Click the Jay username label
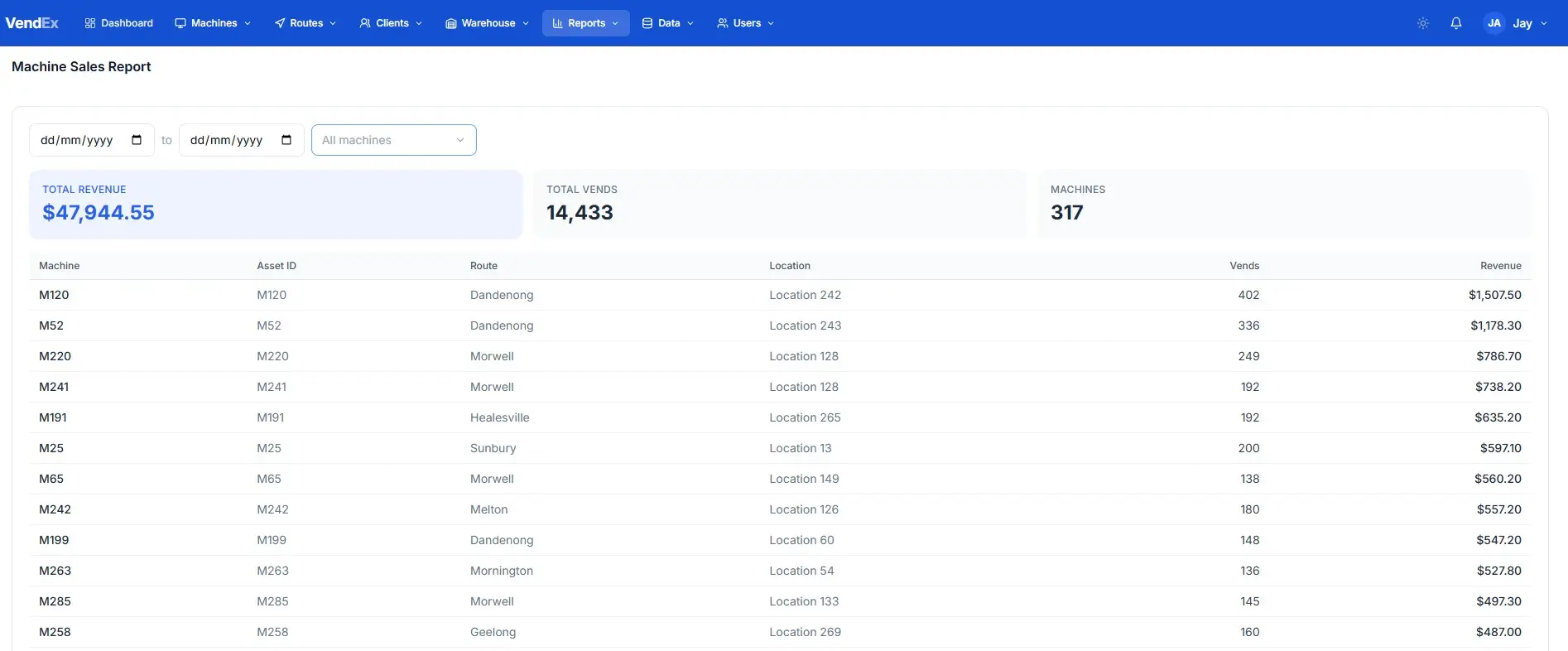The image size is (1568, 651). click(x=1522, y=23)
